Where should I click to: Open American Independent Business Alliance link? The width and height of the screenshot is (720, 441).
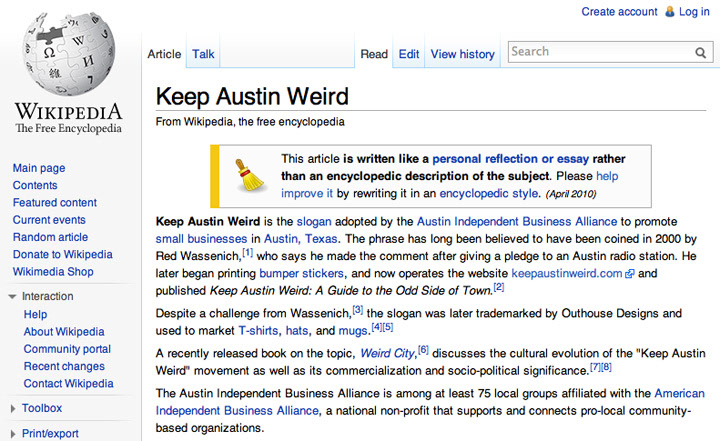coord(430,402)
